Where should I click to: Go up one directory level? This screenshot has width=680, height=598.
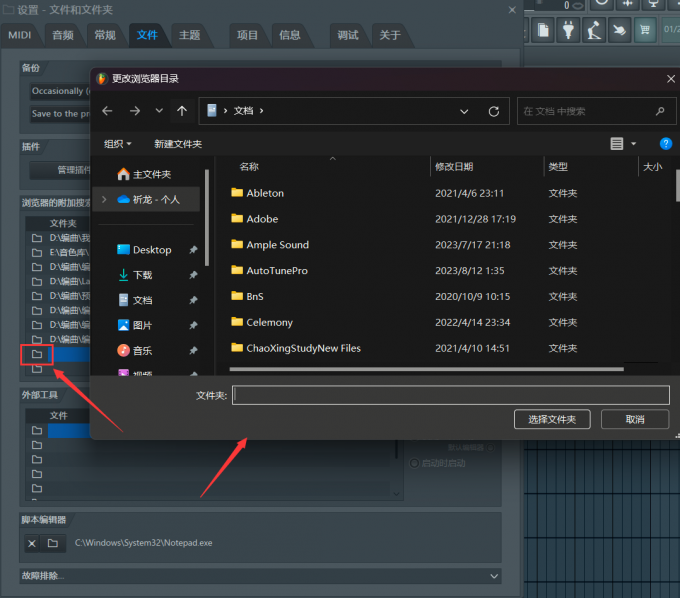182,111
